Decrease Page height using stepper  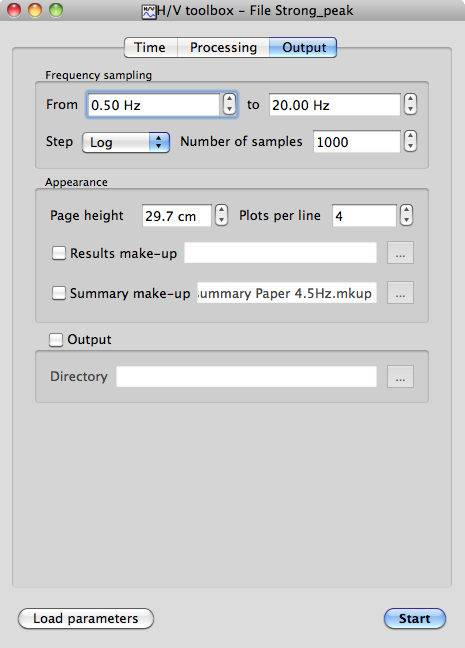pyautogui.click(x=222, y=220)
